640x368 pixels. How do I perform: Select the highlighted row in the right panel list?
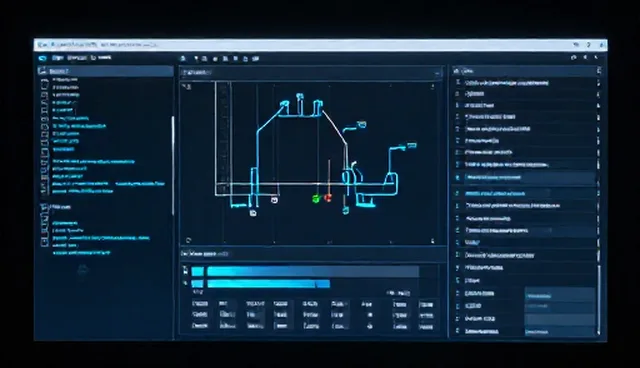tap(524, 177)
